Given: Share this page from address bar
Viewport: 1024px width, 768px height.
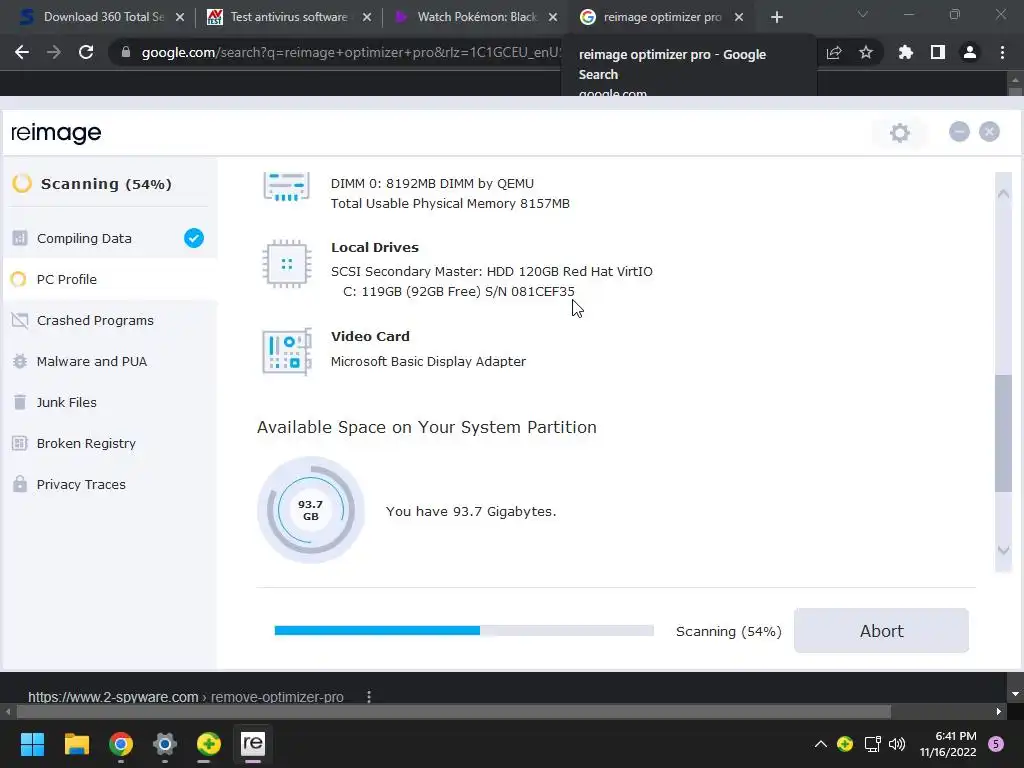Looking at the screenshot, I should 834,52.
